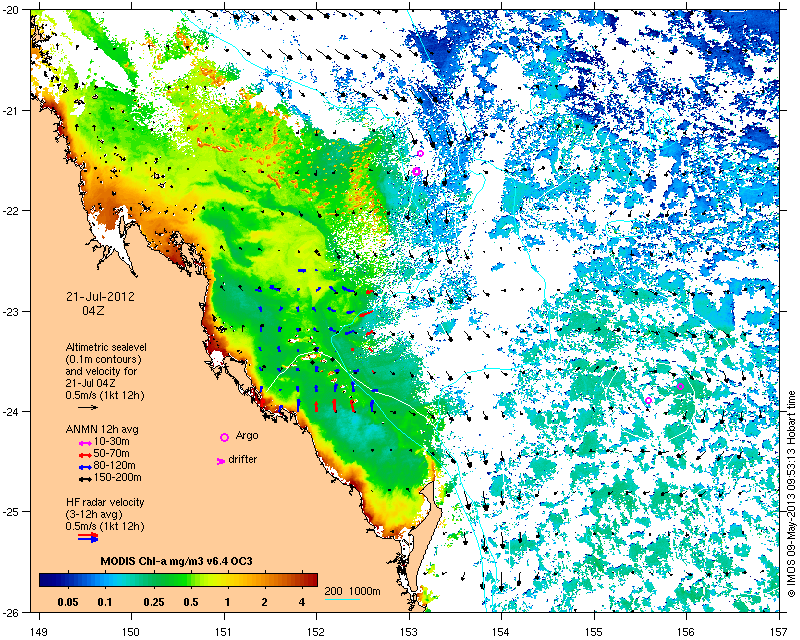This screenshot has width=800, height=640.
Task: Click the magenta drifter marker in legend
Action: click(x=220, y=461)
